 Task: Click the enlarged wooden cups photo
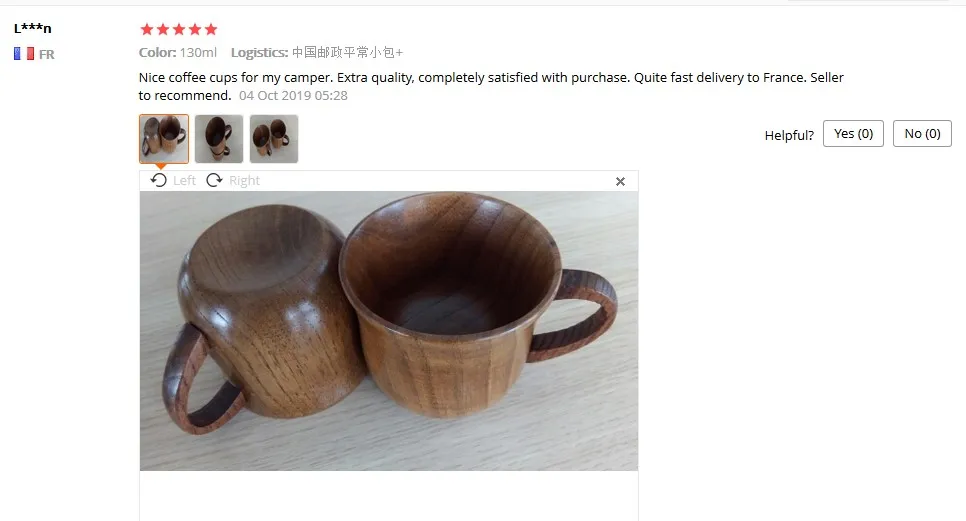tap(389, 331)
